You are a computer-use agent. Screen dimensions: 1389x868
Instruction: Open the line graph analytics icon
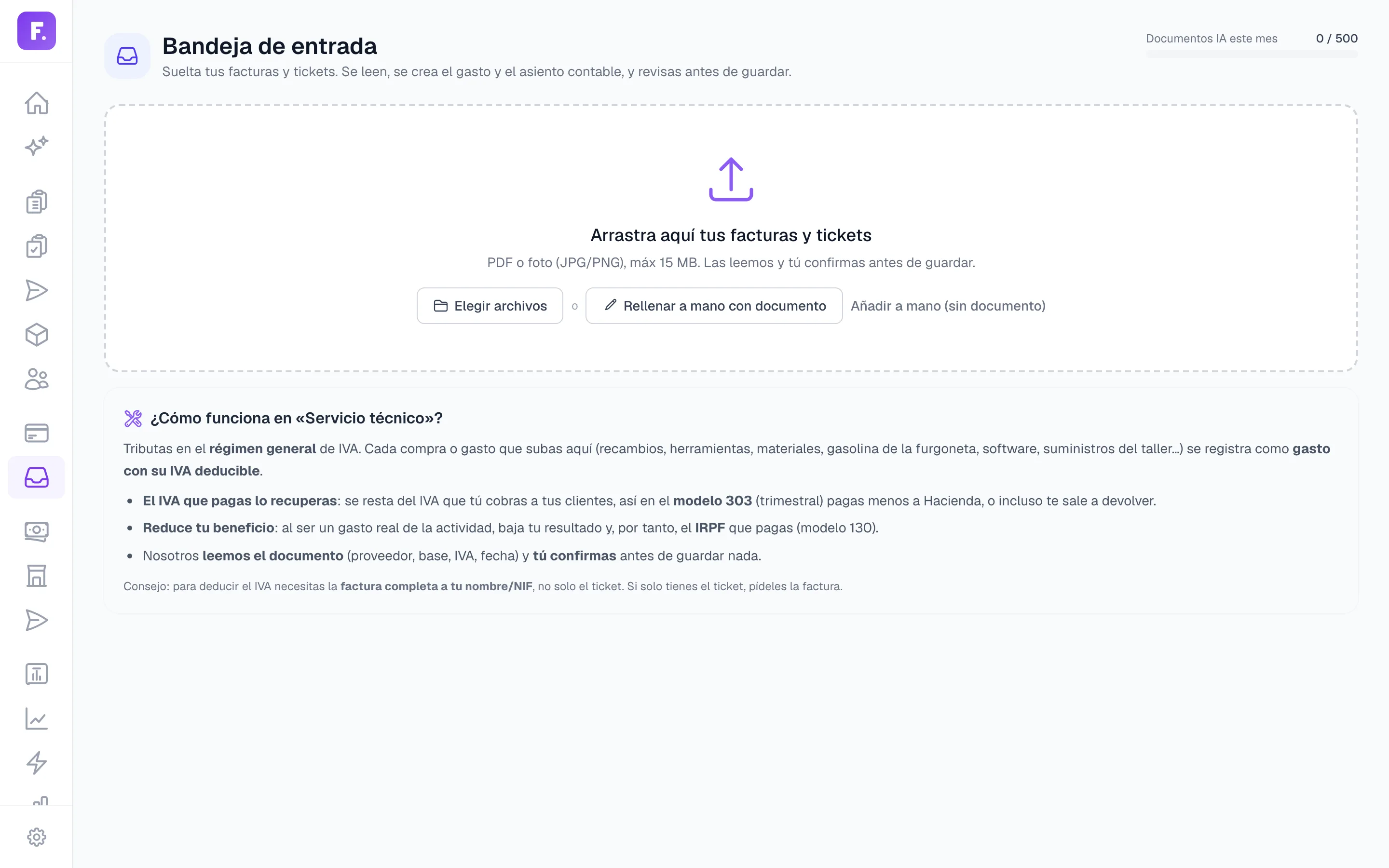point(36,718)
